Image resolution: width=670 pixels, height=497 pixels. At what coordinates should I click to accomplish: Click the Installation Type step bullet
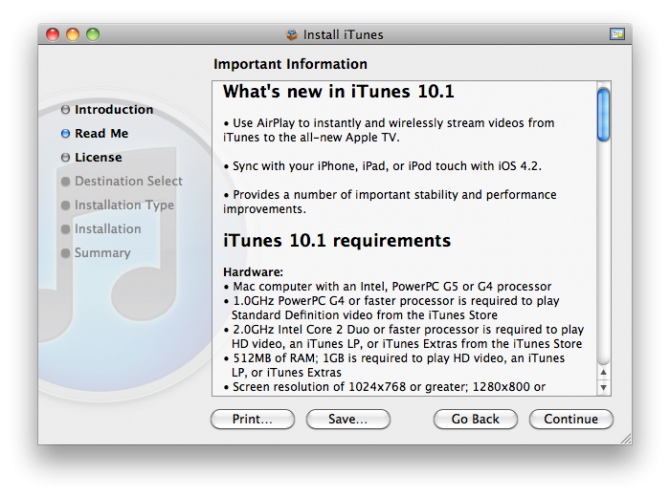pos(65,206)
